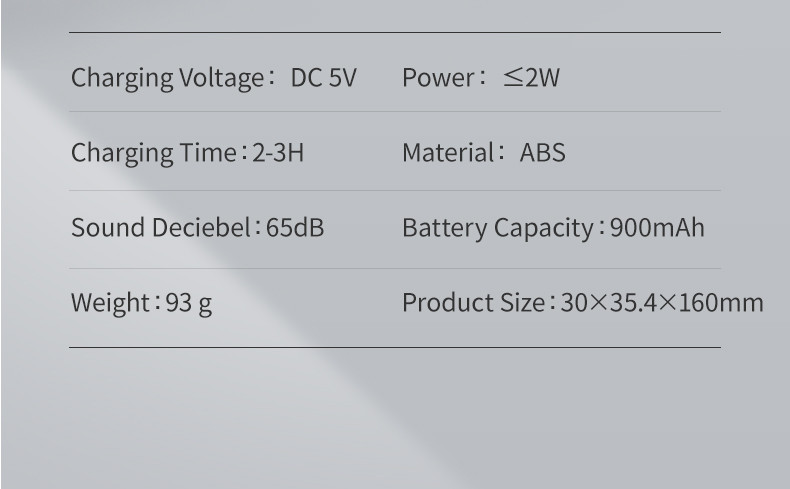Select the DC 5V value
Viewport: 790px width, 489px height.
point(323,78)
